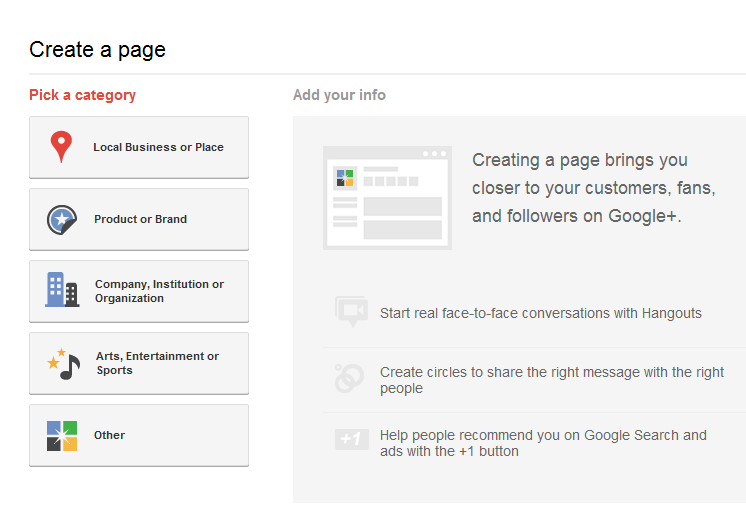Click text about the +1 button recommendations
The image size is (746, 505).
pyautogui.click(x=543, y=443)
